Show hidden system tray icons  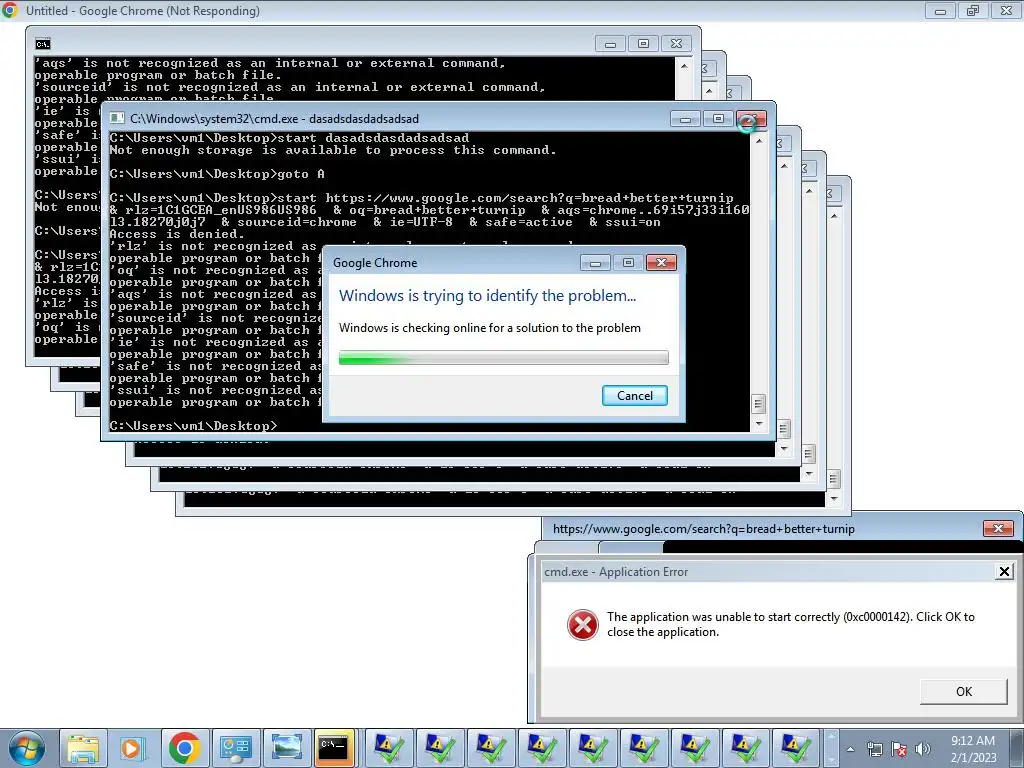pos(850,749)
